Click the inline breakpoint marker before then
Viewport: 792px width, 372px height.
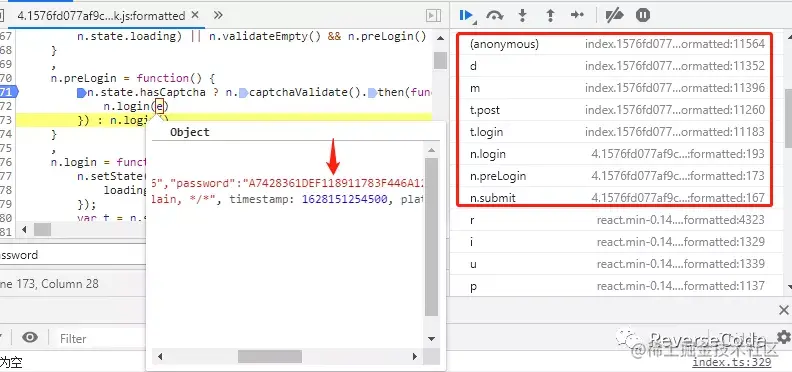372,92
